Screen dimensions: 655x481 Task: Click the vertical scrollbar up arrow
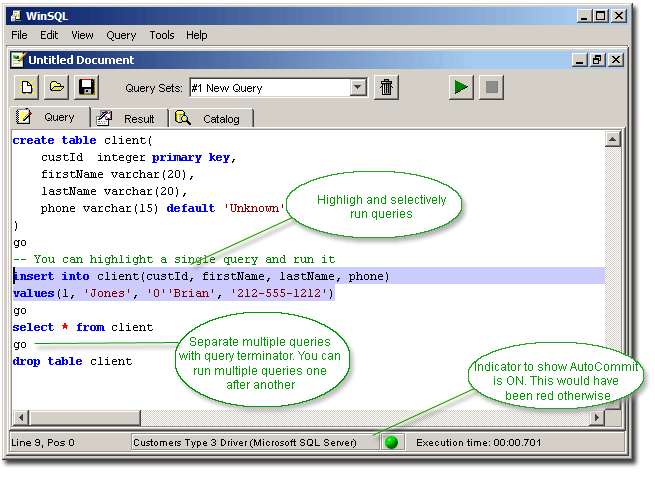pos(612,139)
